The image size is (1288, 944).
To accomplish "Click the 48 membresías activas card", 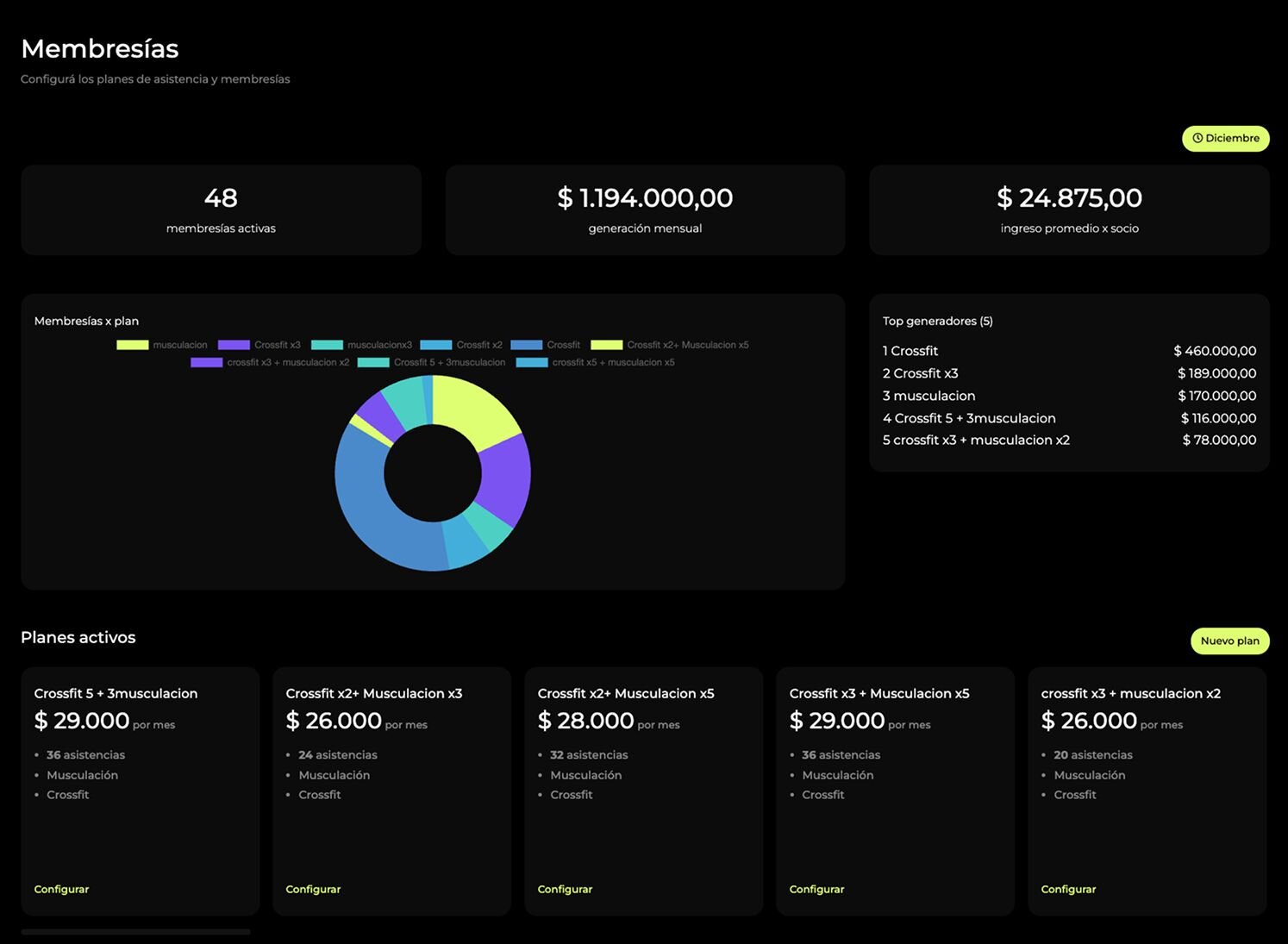I will (x=221, y=209).
